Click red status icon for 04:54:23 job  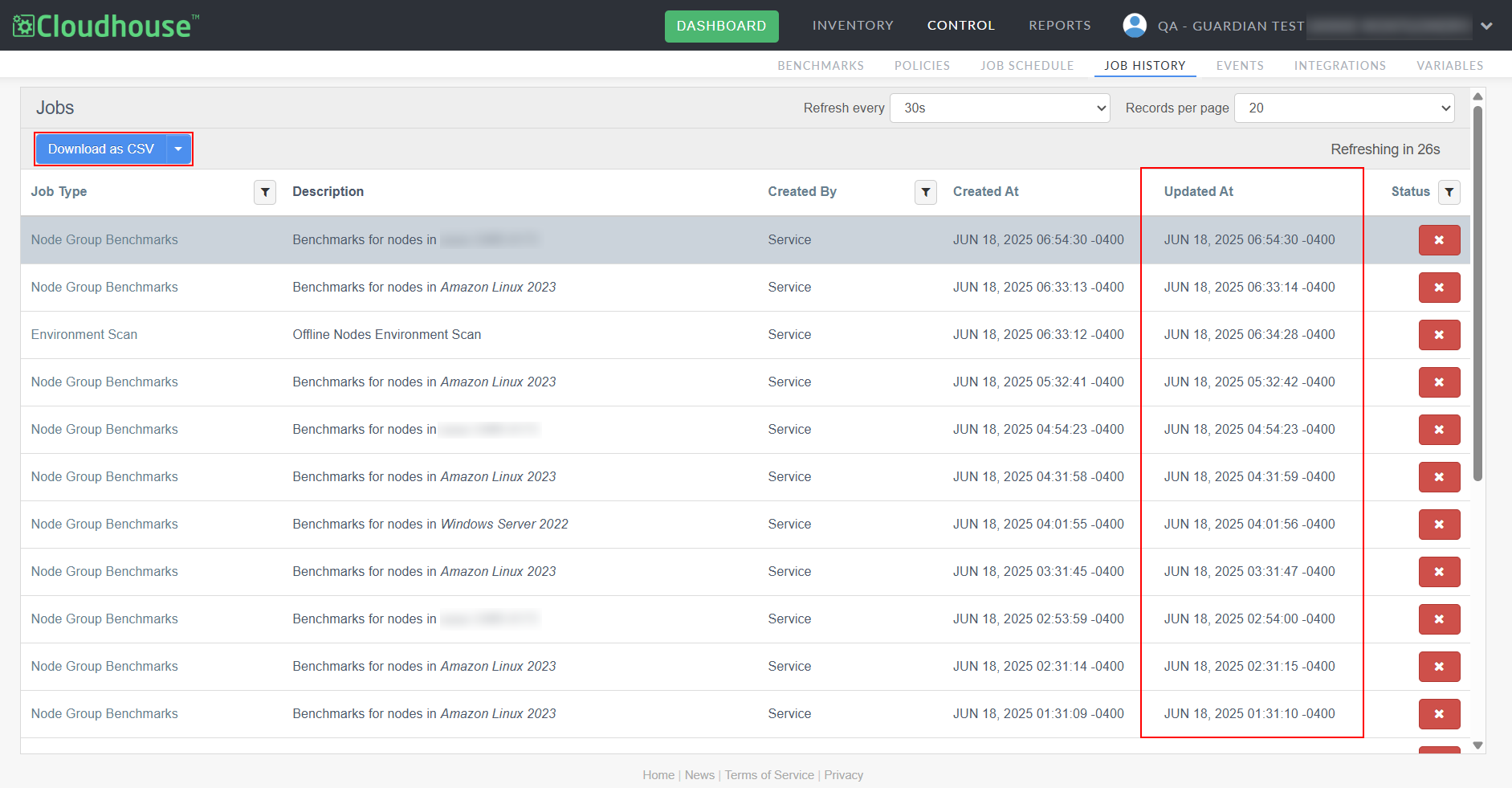pos(1439,430)
